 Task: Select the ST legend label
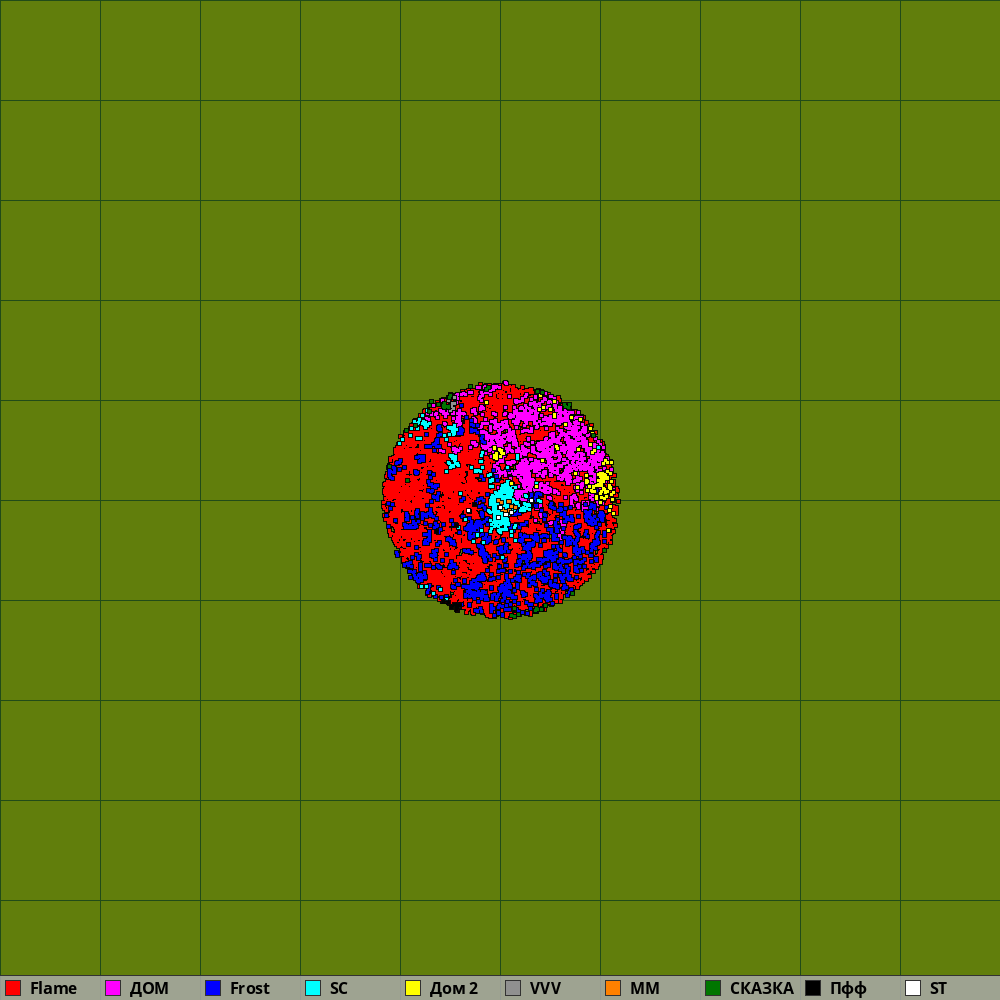tap(939, 988)
